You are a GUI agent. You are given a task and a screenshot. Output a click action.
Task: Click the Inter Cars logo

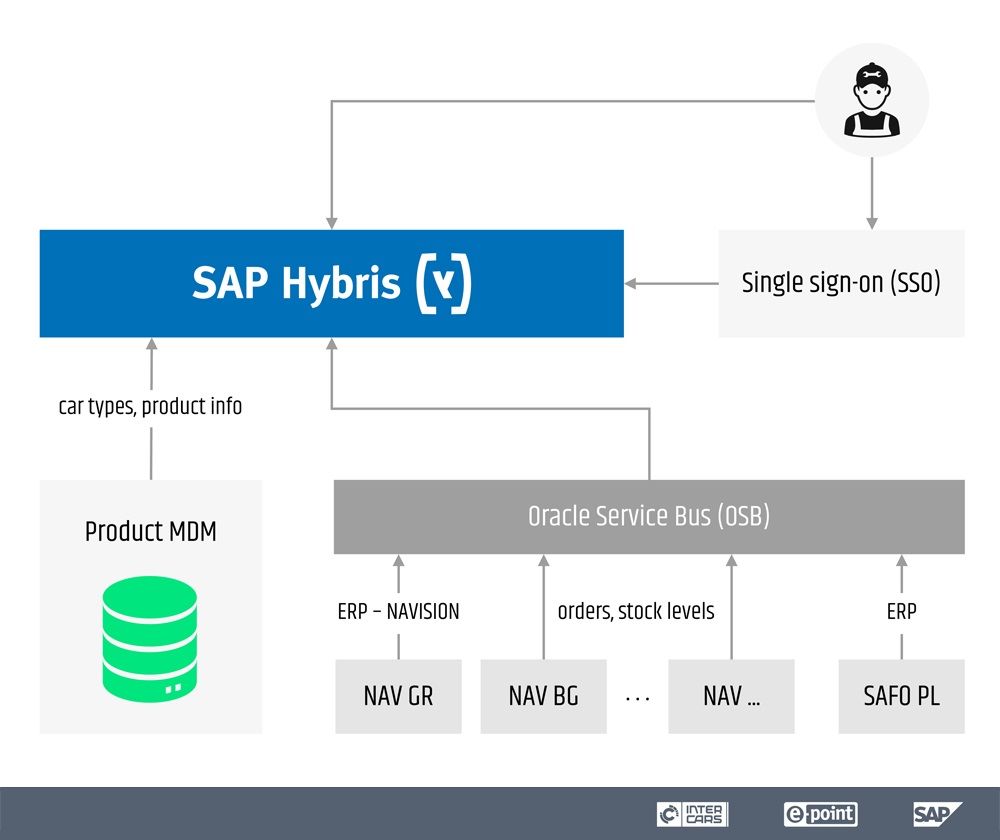tap(692, 814)
